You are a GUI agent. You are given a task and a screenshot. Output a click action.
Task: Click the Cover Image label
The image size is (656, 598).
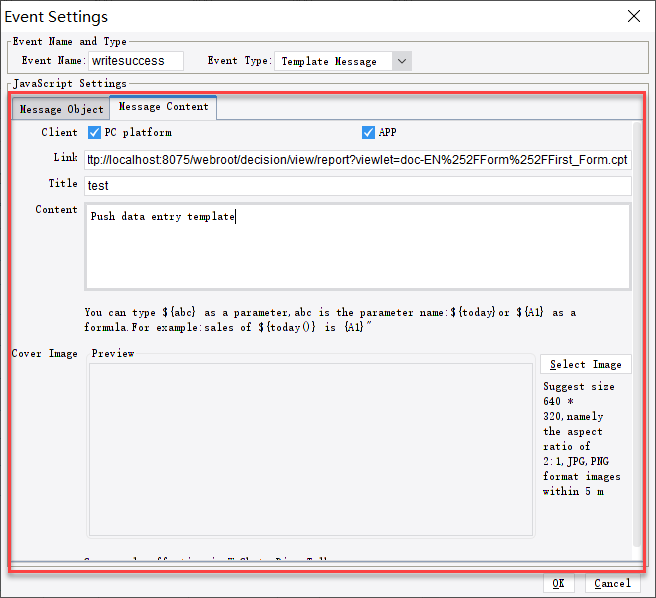(x=44, y=354)
